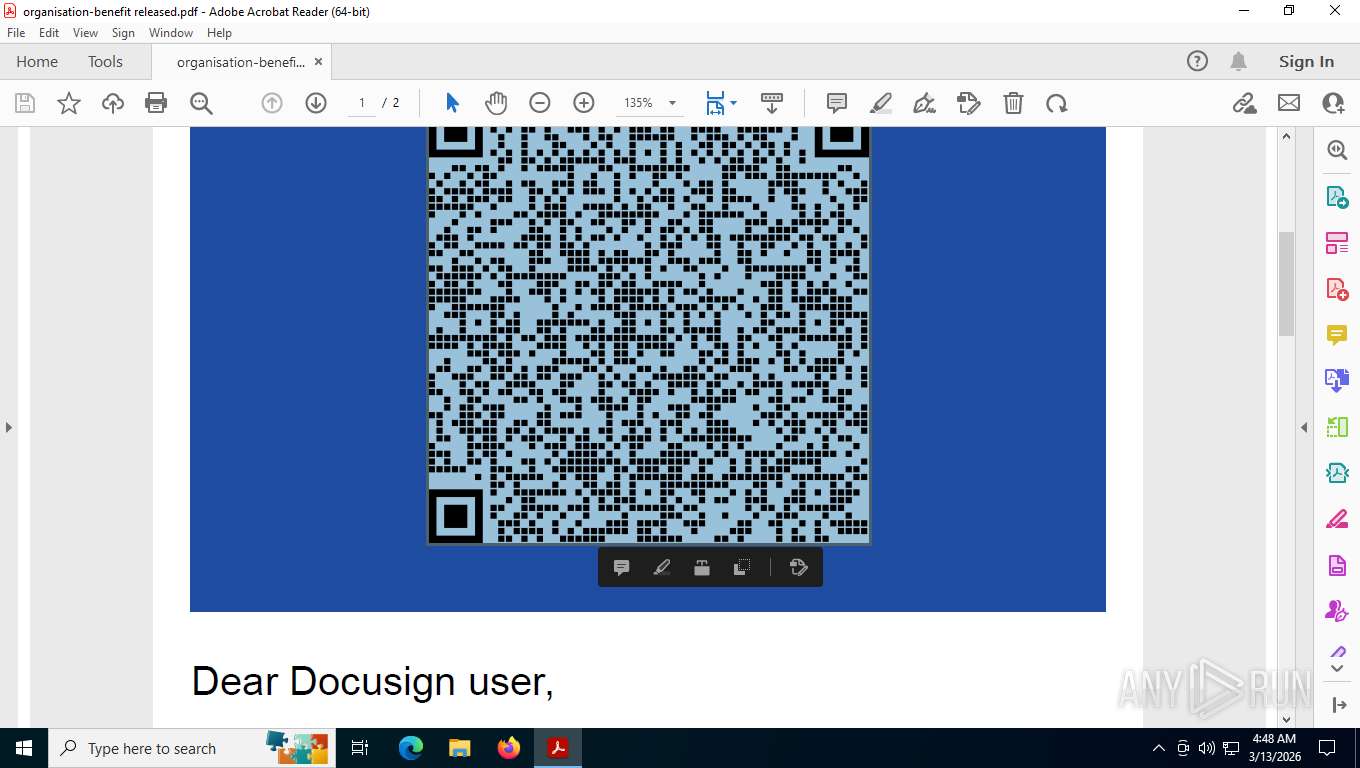Select the Highlight text tool
Viewport: 1360px width, 768px height.
click(881, 103)
